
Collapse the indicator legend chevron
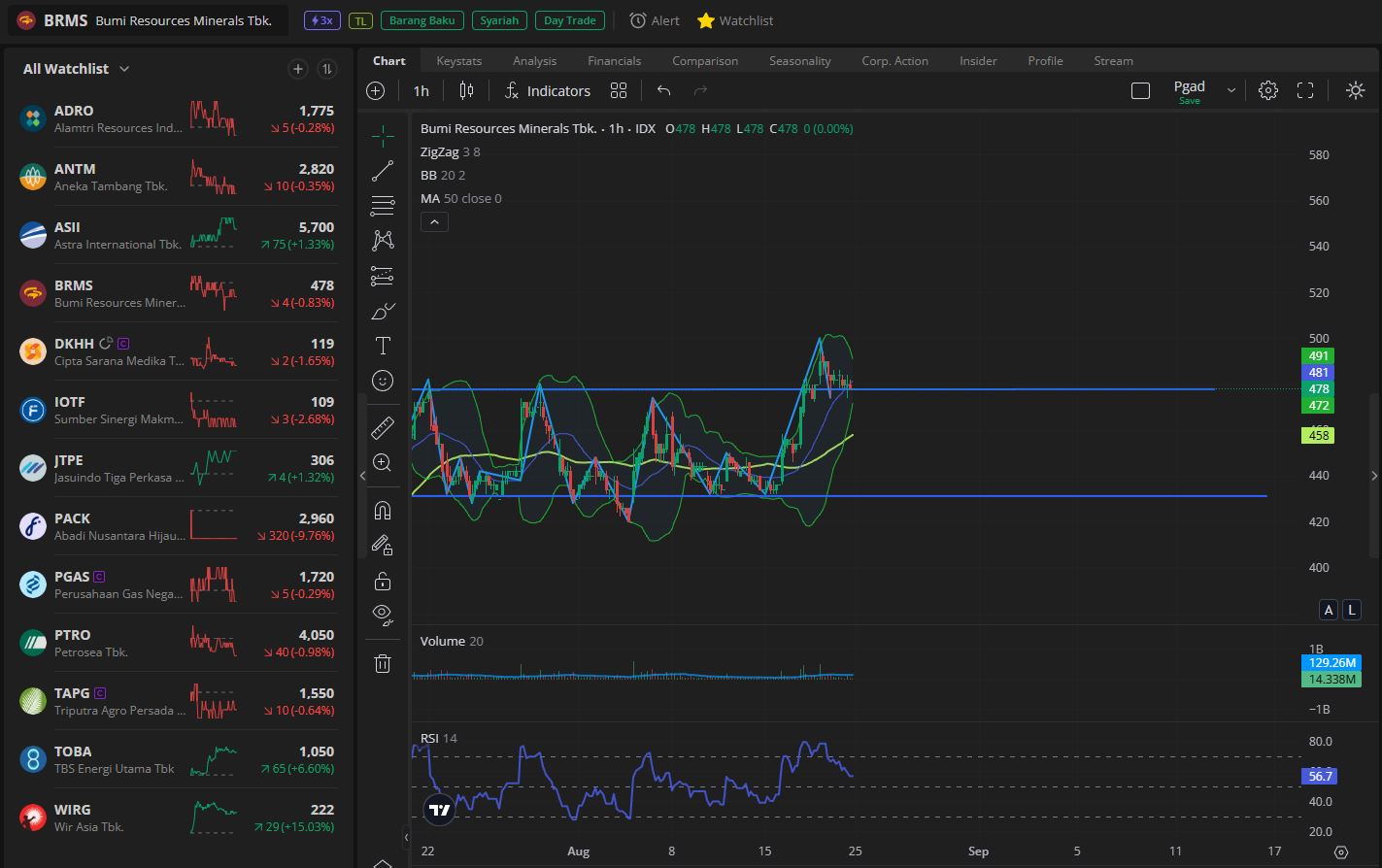(434, 222)
